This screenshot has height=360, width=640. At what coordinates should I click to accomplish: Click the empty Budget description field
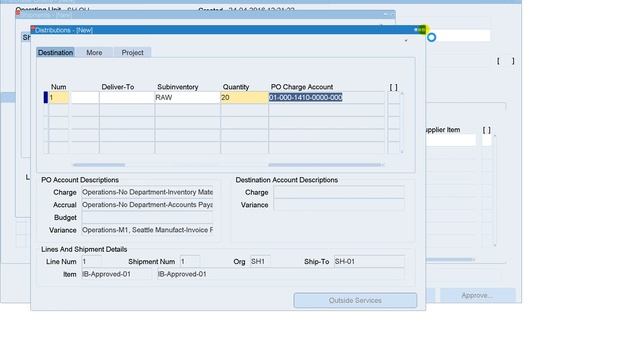147,218
